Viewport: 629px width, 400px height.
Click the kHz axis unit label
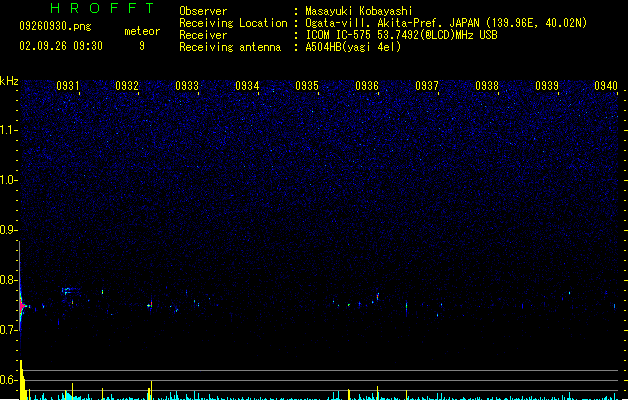(9, 81)
